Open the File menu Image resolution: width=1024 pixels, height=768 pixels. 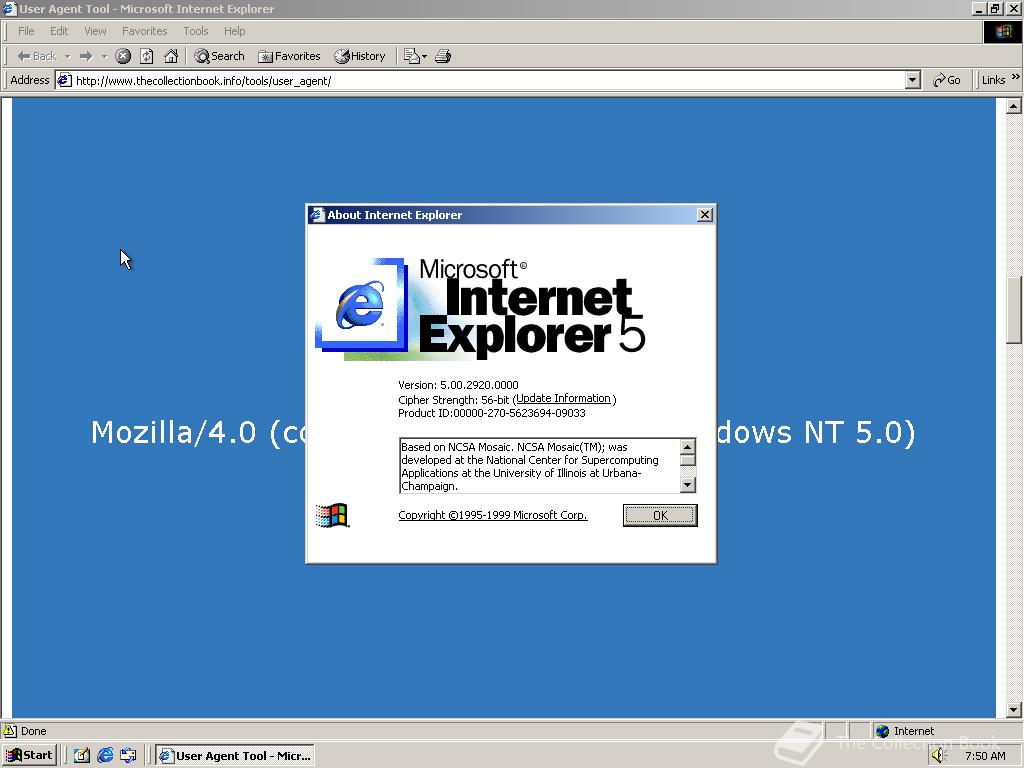[26, 31]
